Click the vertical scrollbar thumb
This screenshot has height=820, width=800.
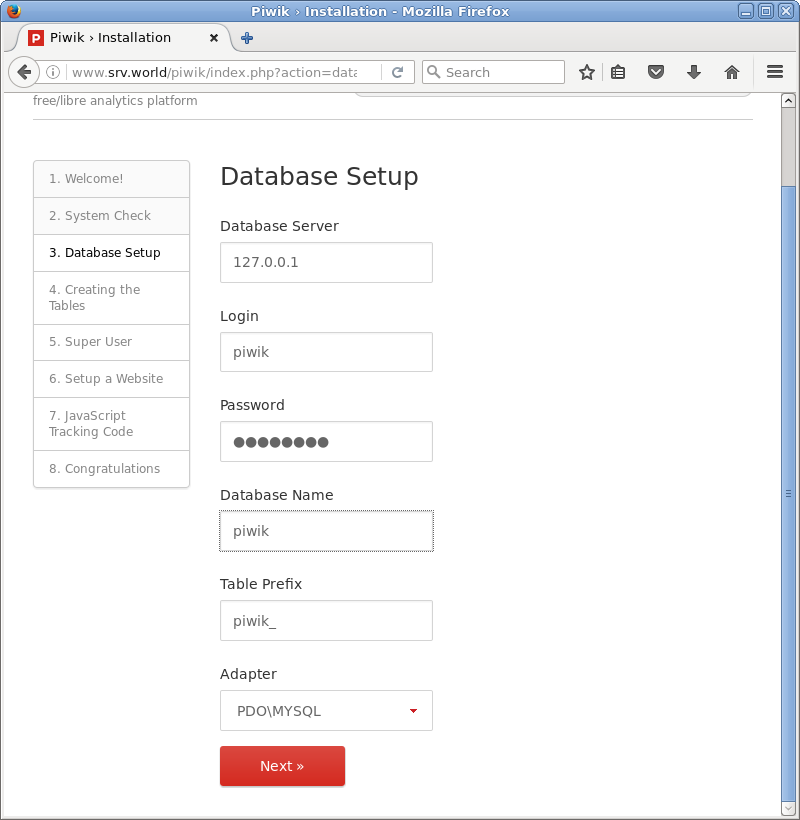coord(788,493)
